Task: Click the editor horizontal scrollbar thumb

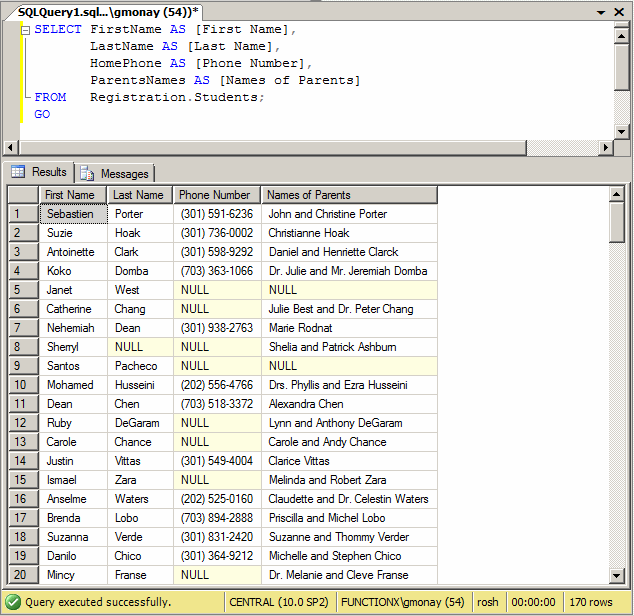Action: pos(273,147)
